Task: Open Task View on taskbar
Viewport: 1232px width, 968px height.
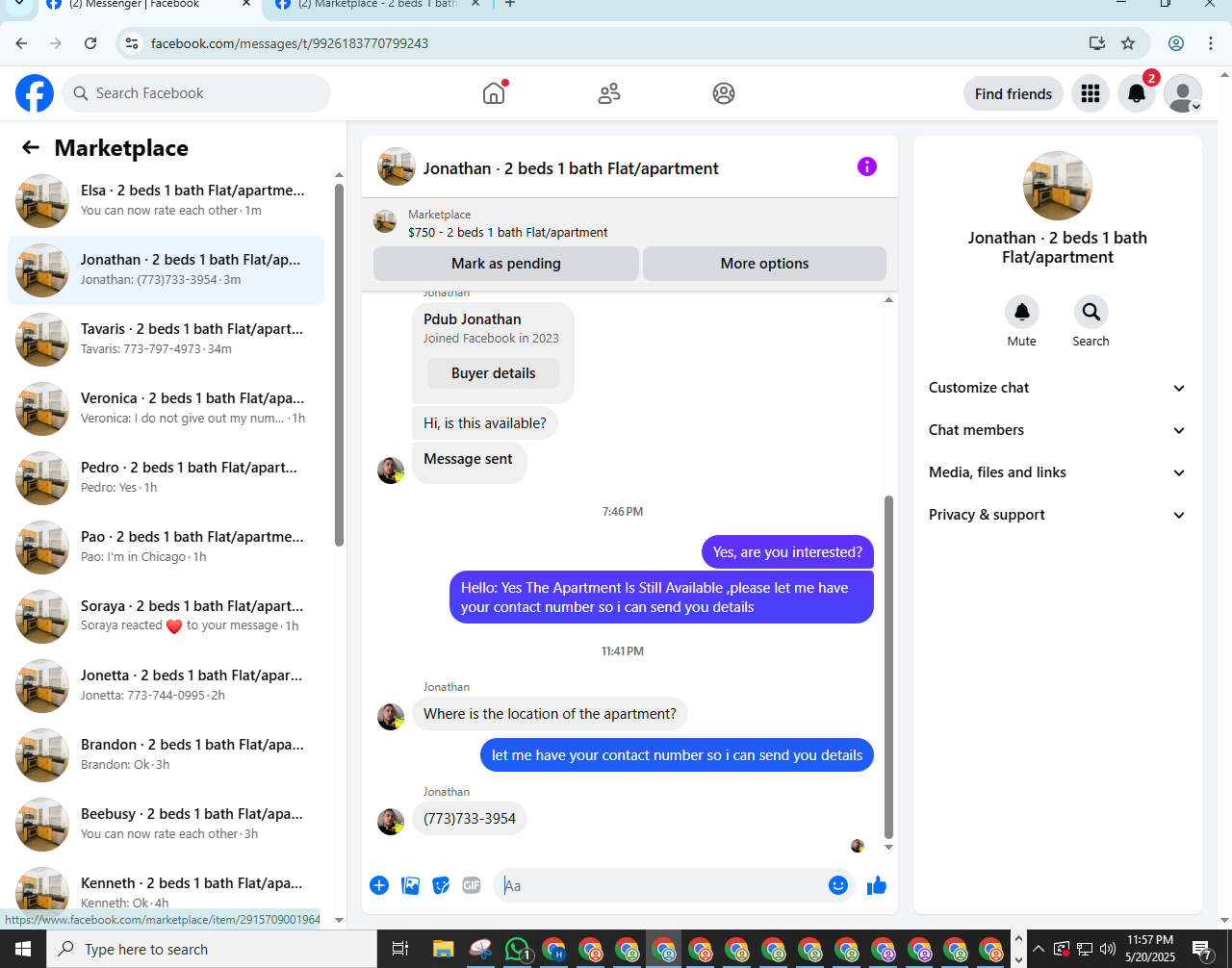Action: 400,950
